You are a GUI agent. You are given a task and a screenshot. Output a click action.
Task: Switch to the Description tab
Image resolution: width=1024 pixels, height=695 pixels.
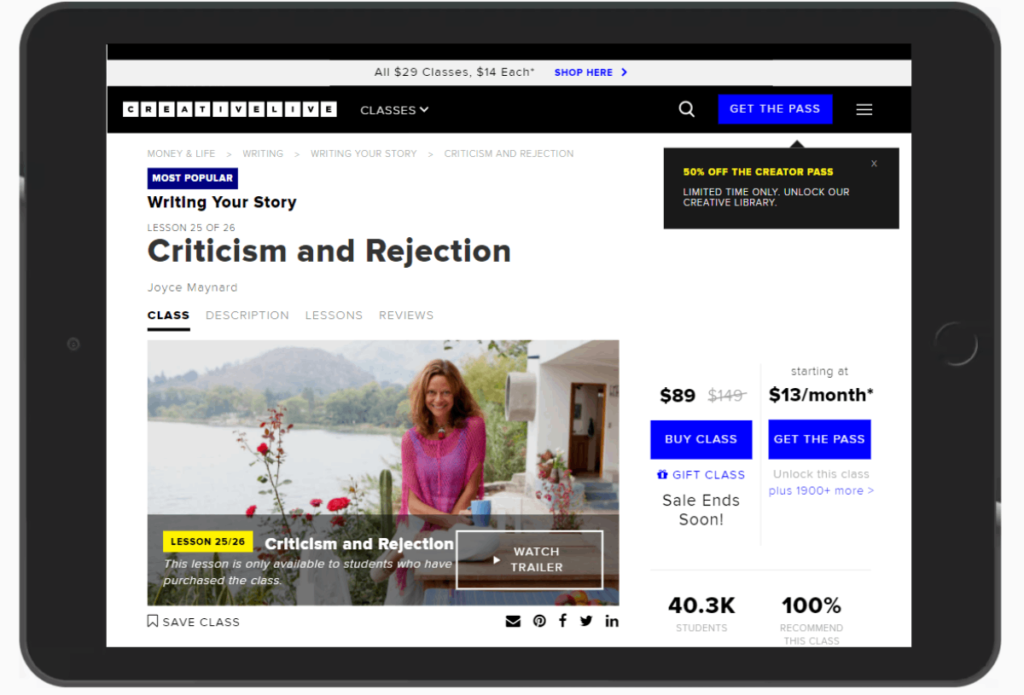(x=247, y=315)
